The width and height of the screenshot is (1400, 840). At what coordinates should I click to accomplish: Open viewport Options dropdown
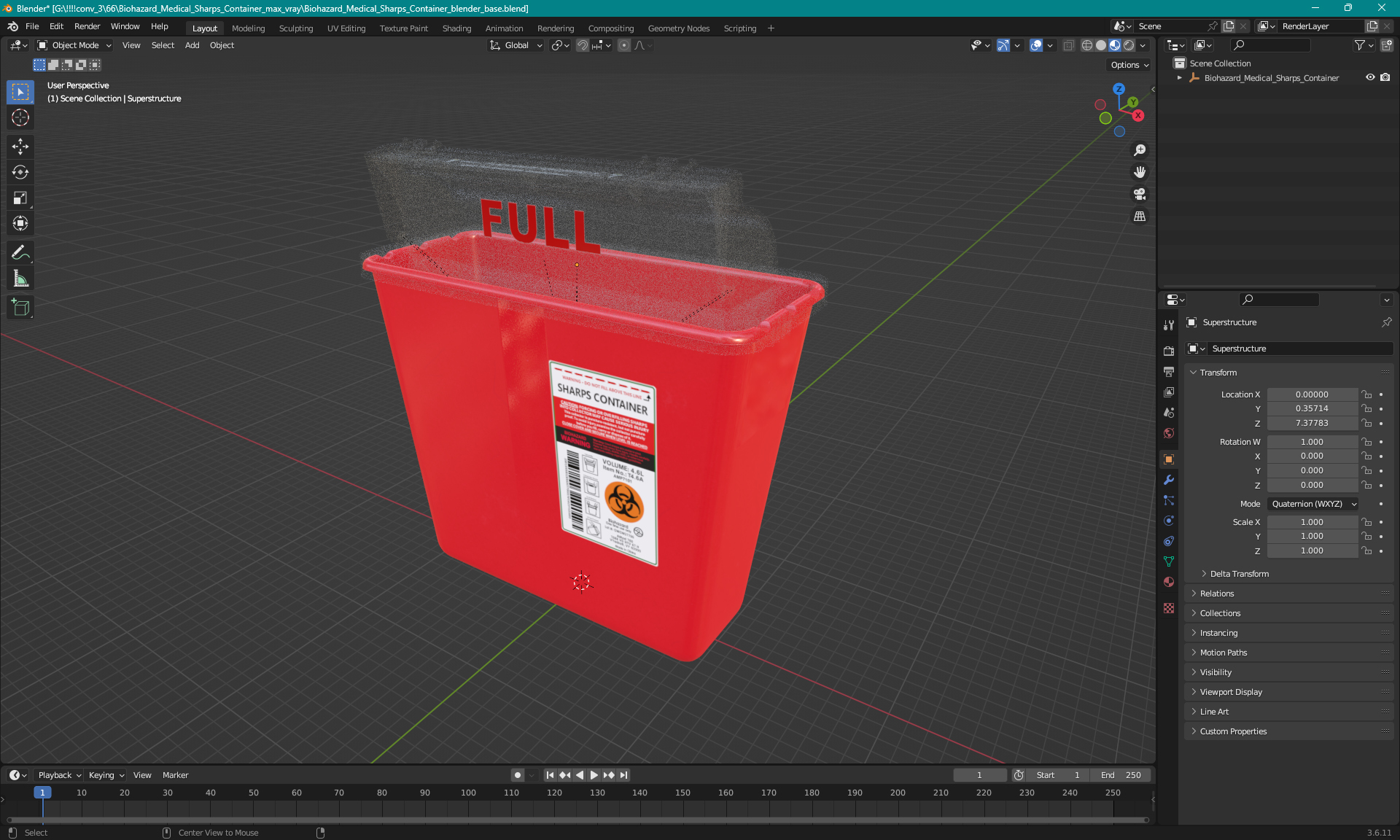(1129, 65)
